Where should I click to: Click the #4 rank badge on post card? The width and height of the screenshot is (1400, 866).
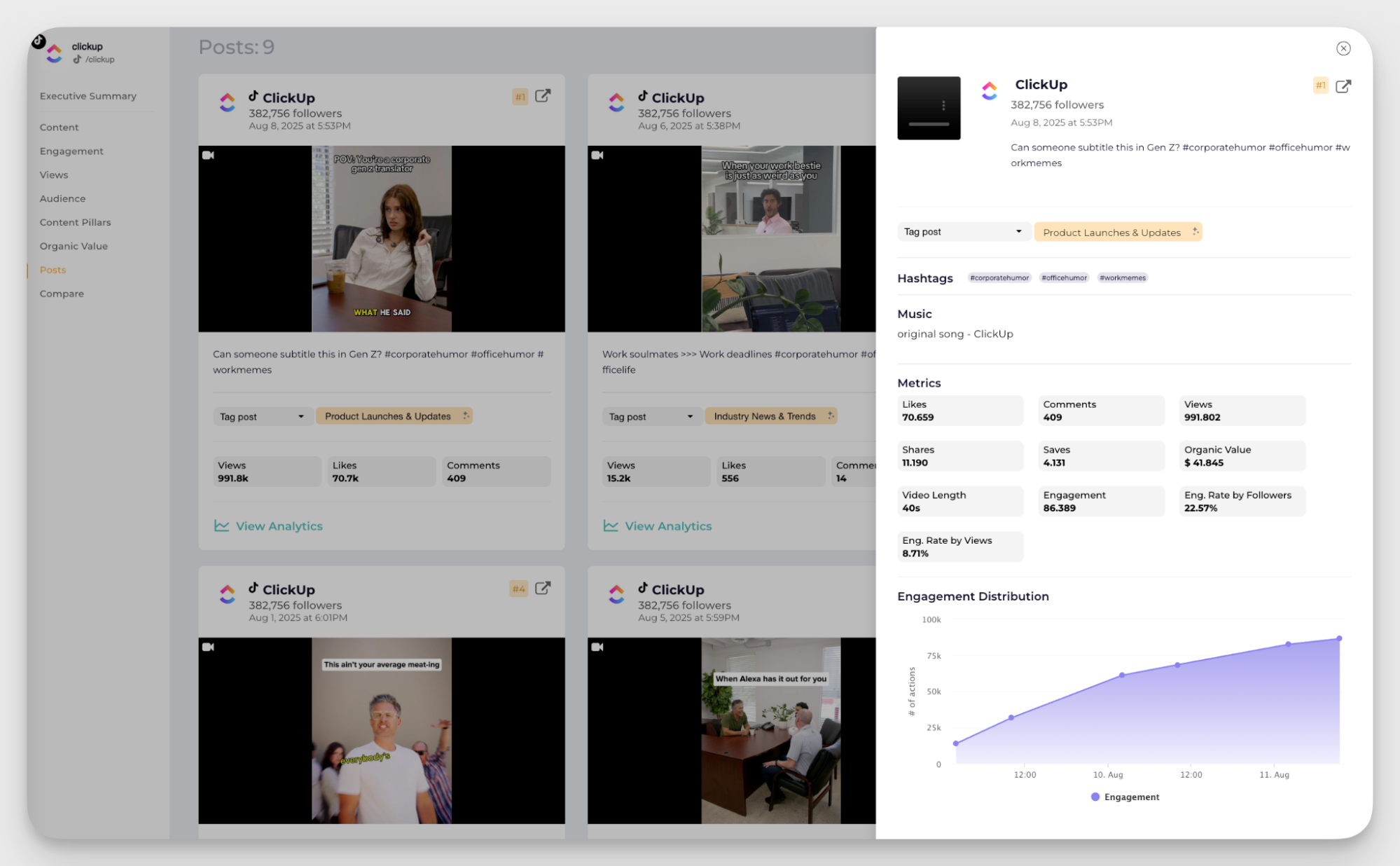[x=519, y=589]
